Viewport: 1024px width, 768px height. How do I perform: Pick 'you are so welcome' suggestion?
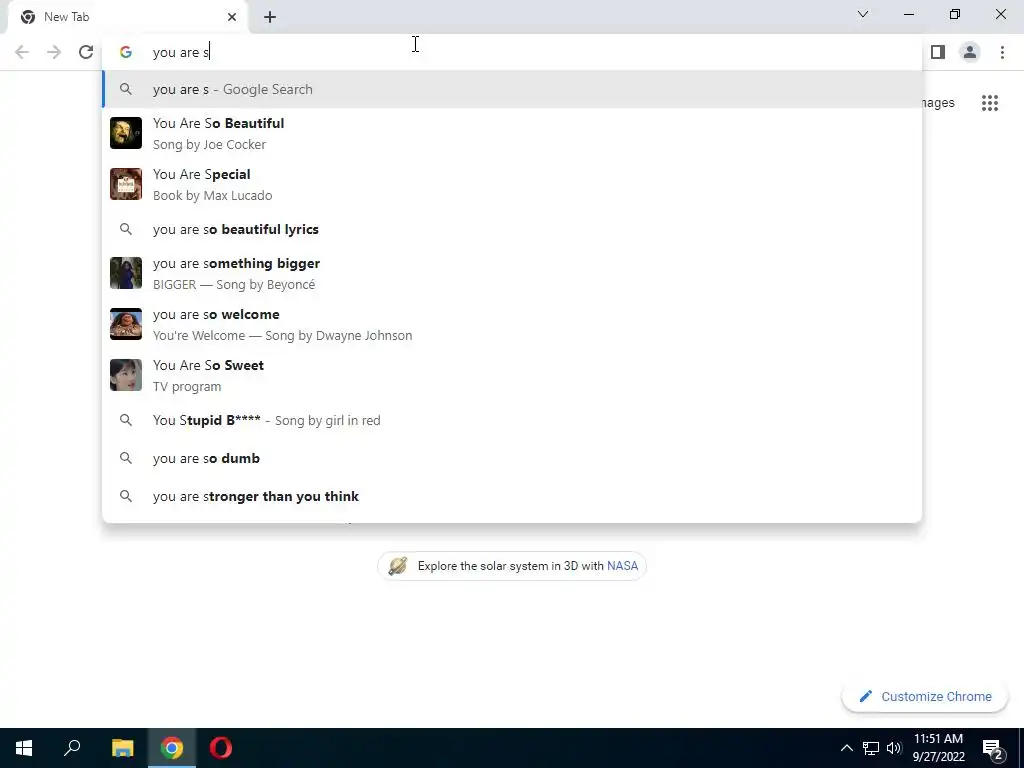tap(512, 324)
